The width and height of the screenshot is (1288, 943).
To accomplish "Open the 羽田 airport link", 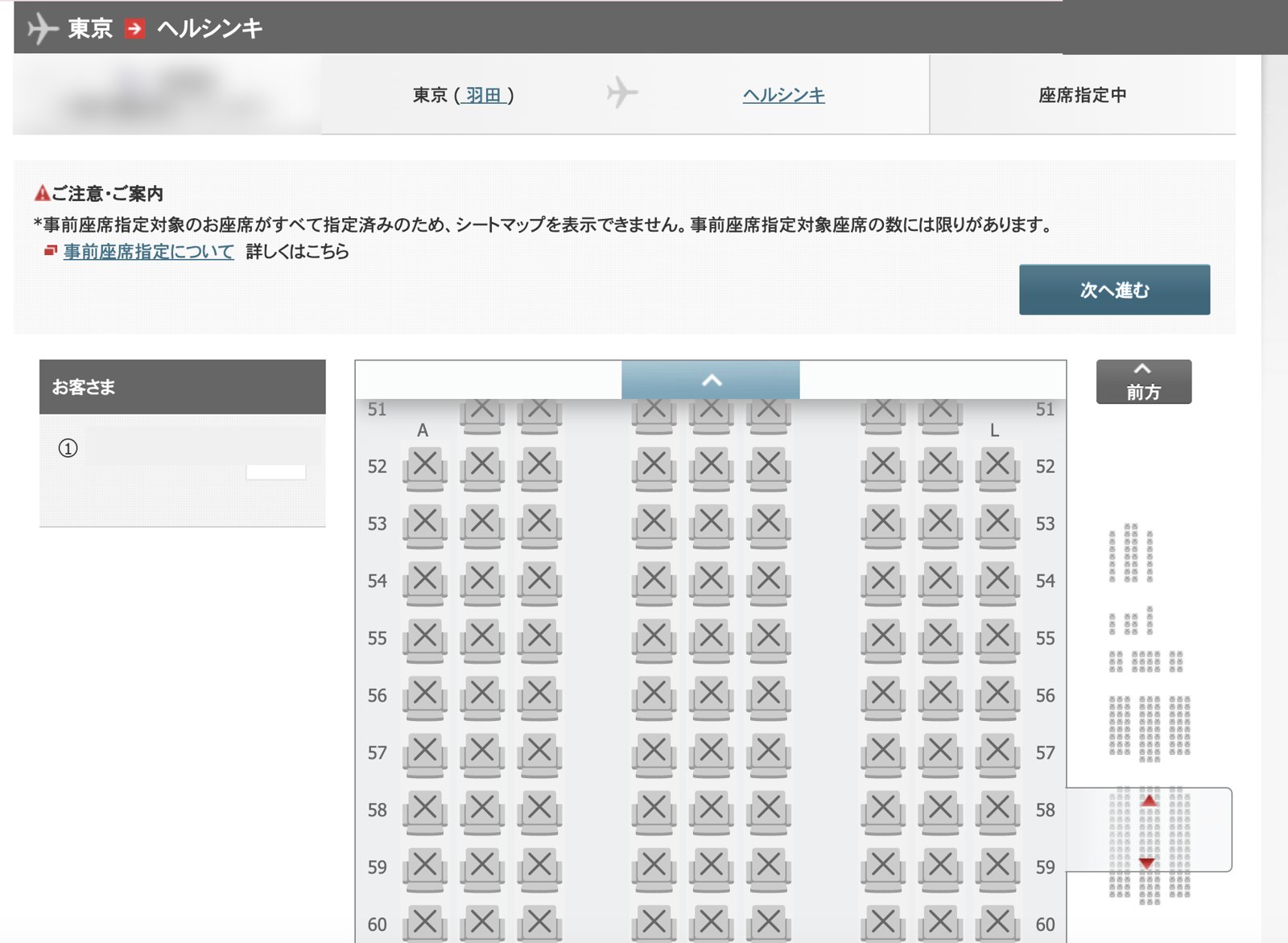I will [483, 95].
